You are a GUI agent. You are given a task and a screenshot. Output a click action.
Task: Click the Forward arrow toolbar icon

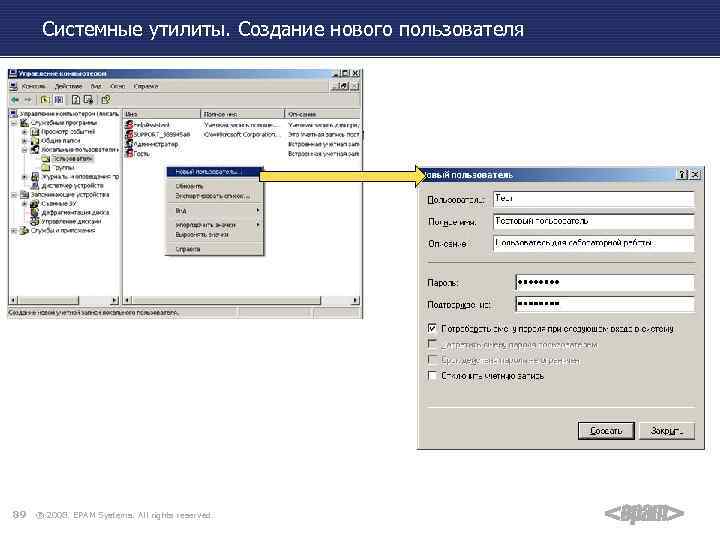click(x=28, y=100)
